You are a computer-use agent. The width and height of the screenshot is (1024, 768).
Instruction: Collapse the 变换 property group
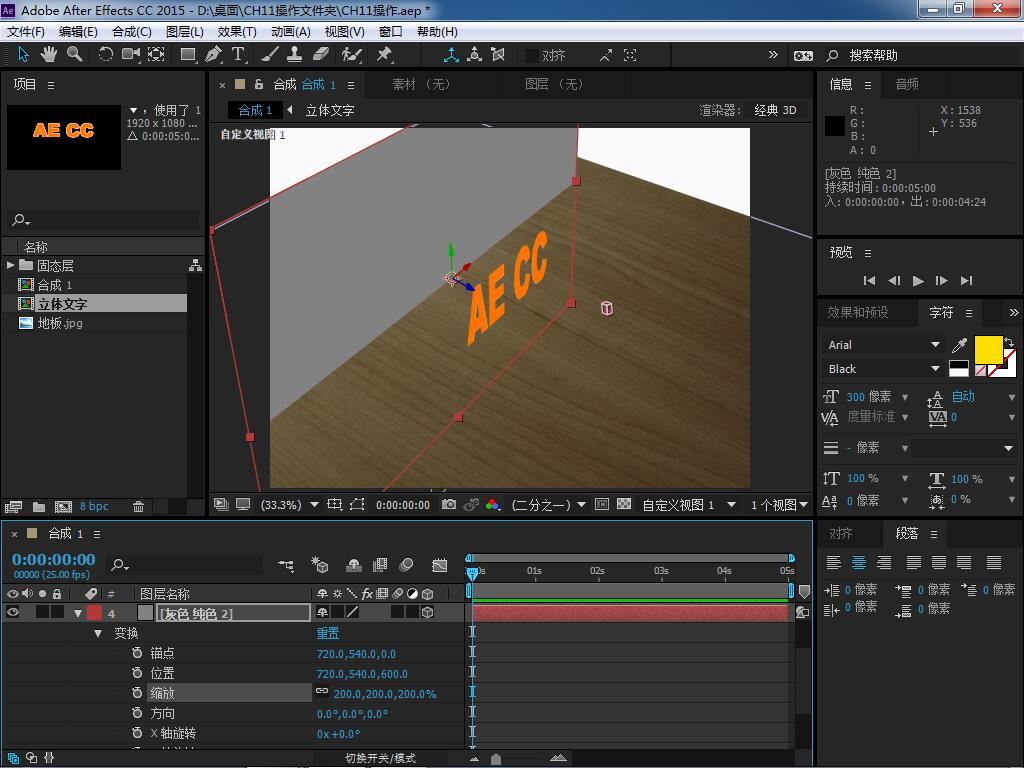pos(98,633)
